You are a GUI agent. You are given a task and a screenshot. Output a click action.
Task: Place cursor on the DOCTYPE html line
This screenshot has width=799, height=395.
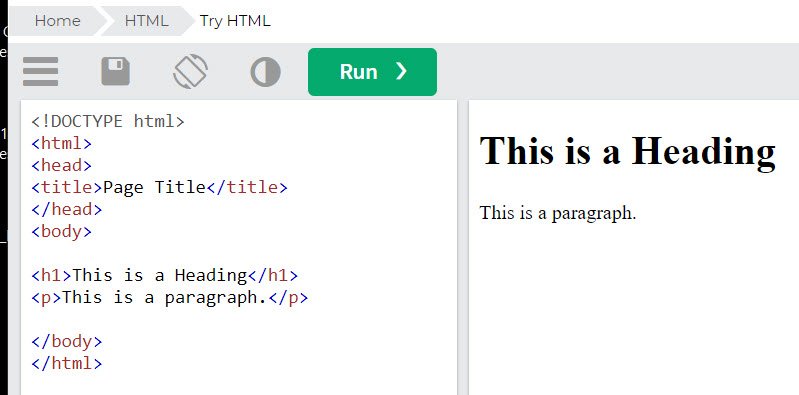[108, 121]
